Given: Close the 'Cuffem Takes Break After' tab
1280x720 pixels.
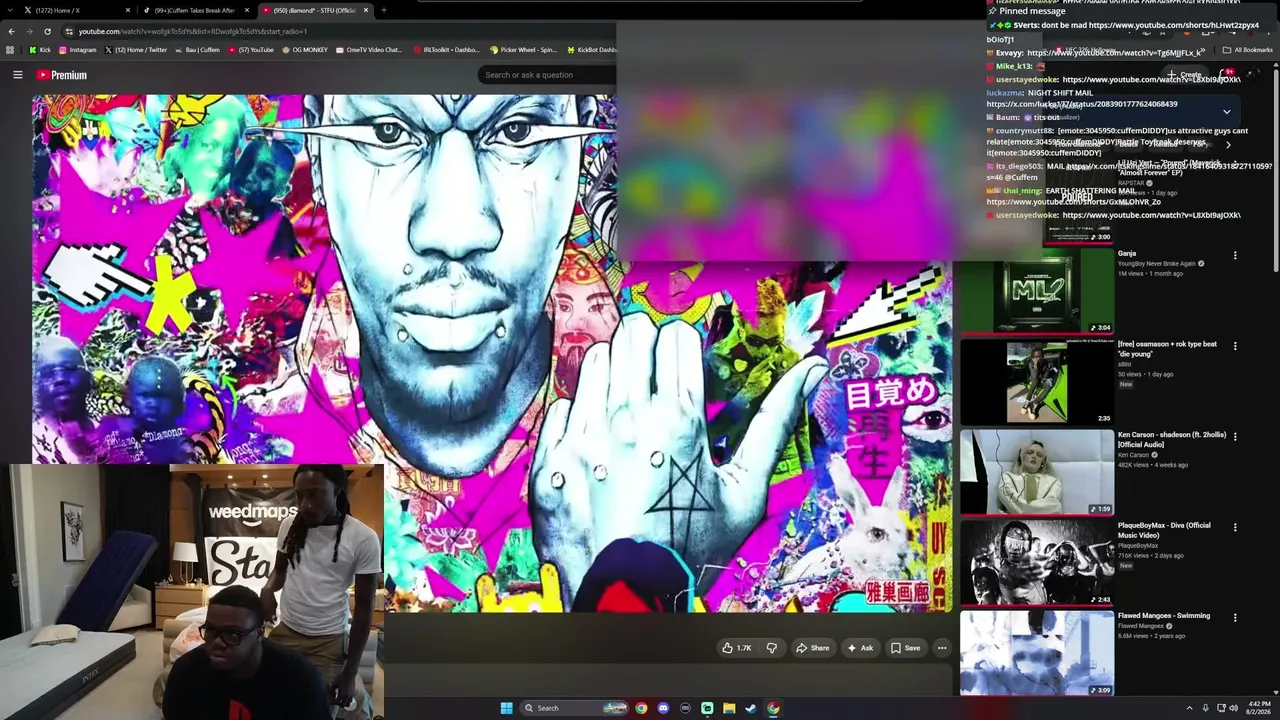Looking at the screenshot, I should click(x=247, y=10).
